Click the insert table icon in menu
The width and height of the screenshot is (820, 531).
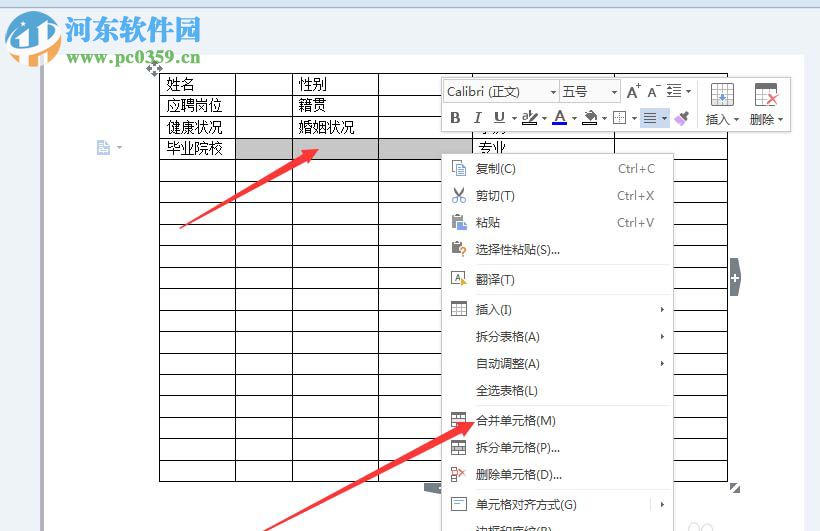click(459, 309)
